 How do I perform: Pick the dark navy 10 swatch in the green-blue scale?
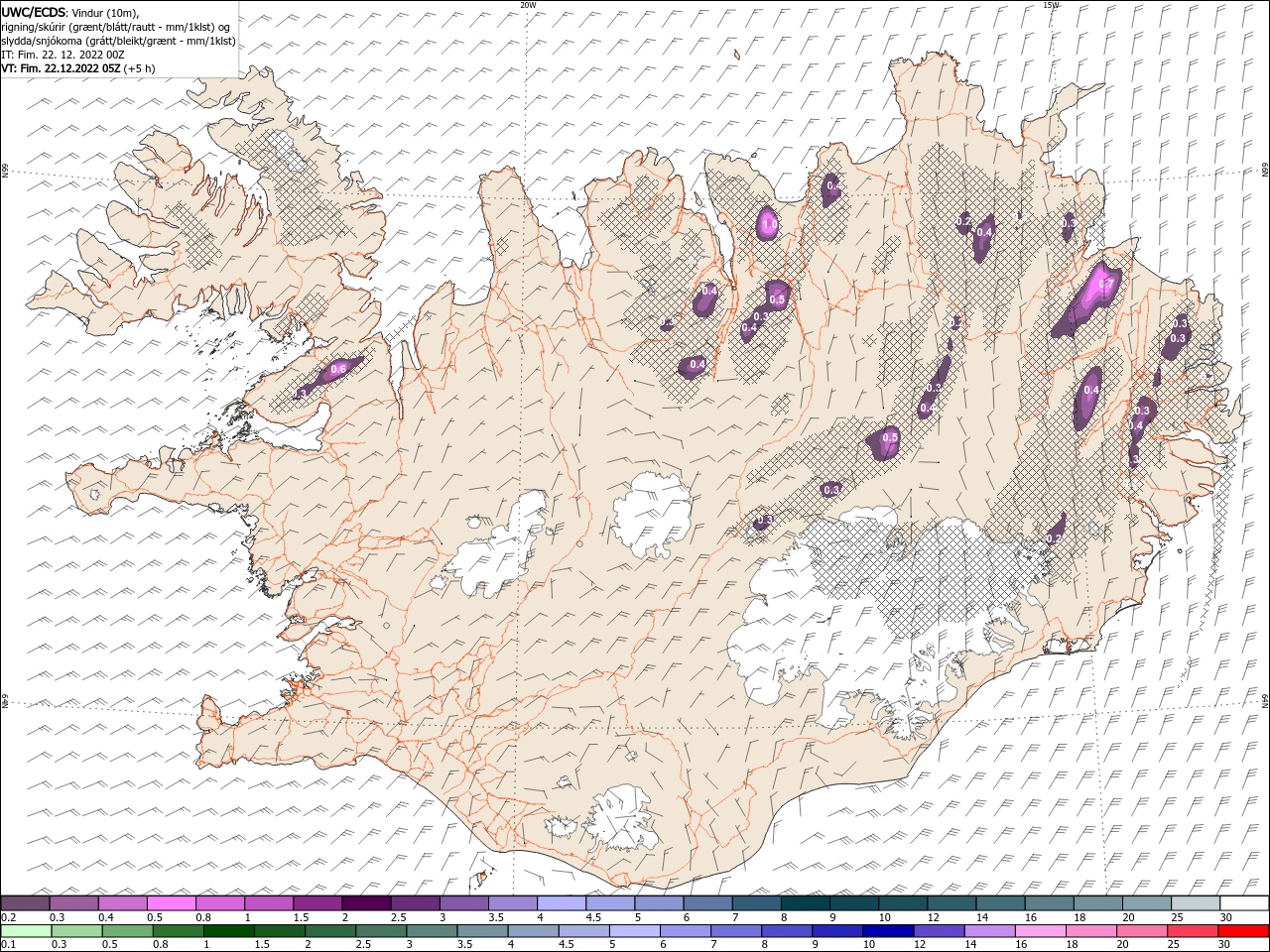887,931
